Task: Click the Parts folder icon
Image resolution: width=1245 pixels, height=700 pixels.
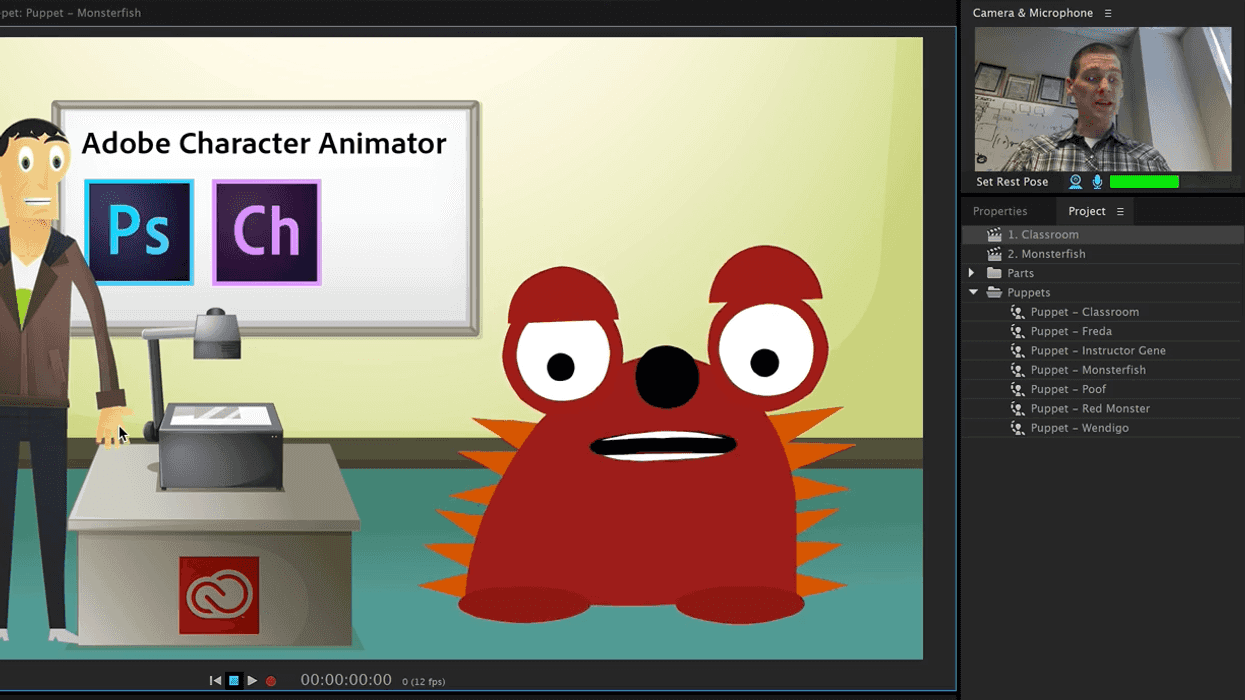Action: [x=994, y=273]
